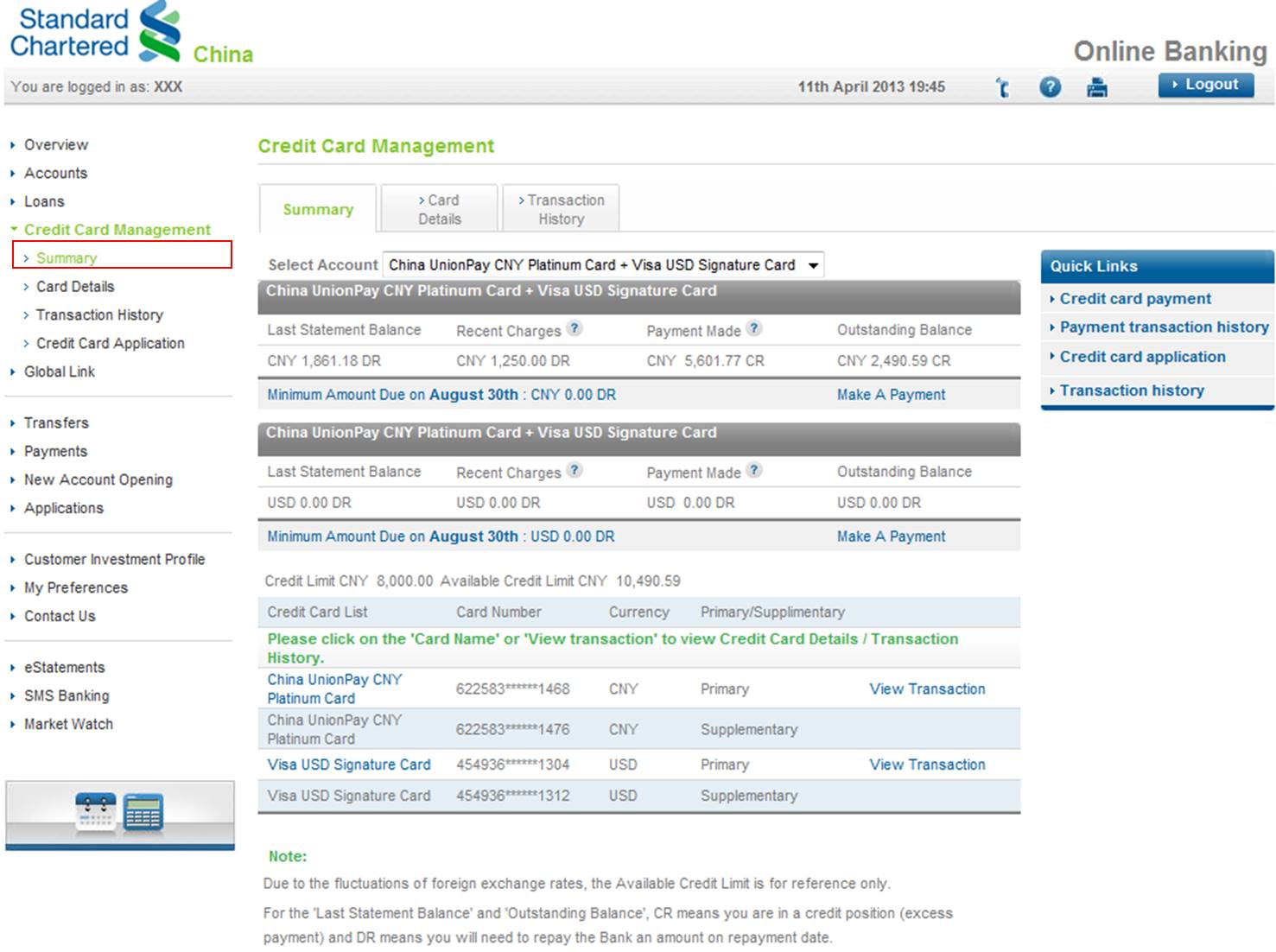This screenshot has width=1276, height=952.
Task: Log out with the Logout button
Action: 1206,85
